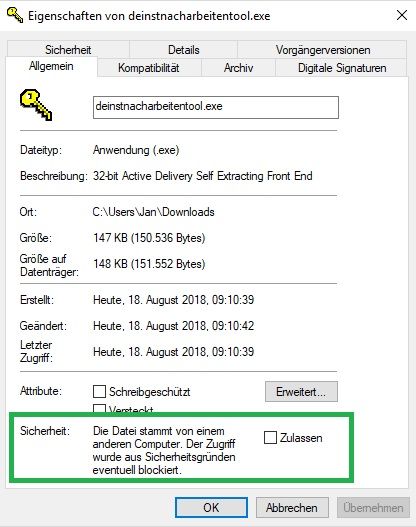The width and height of the screenshot is (416, 527).
Task: Switch to the Kompatibilität tab
Action: pyautogui.click(x=149, y=68)
